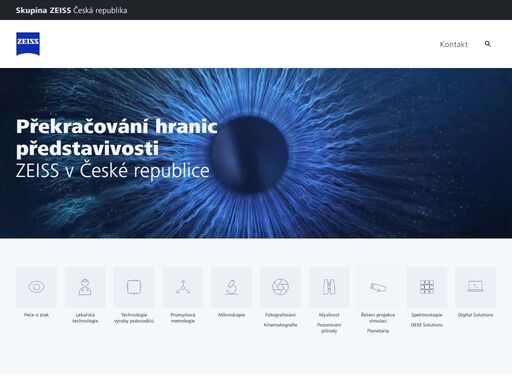Click the eye icon for Péče o zrak

pos(36,287)
